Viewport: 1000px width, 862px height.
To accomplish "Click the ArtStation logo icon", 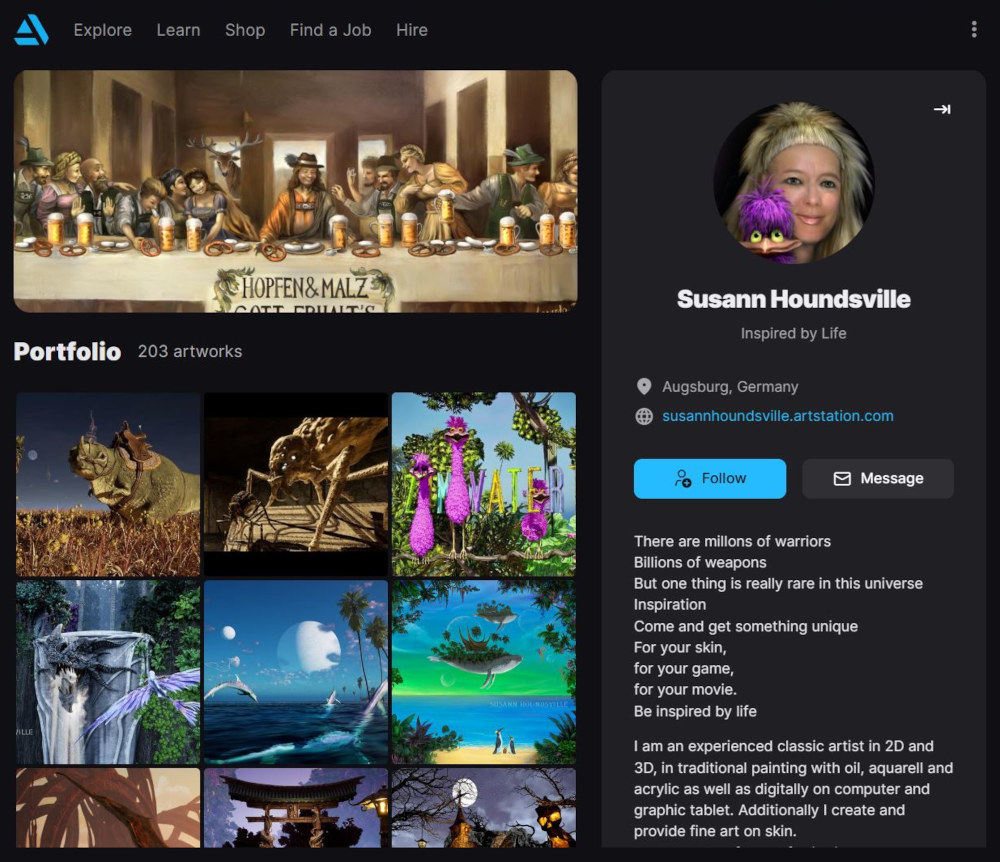I will coord(31,30).
